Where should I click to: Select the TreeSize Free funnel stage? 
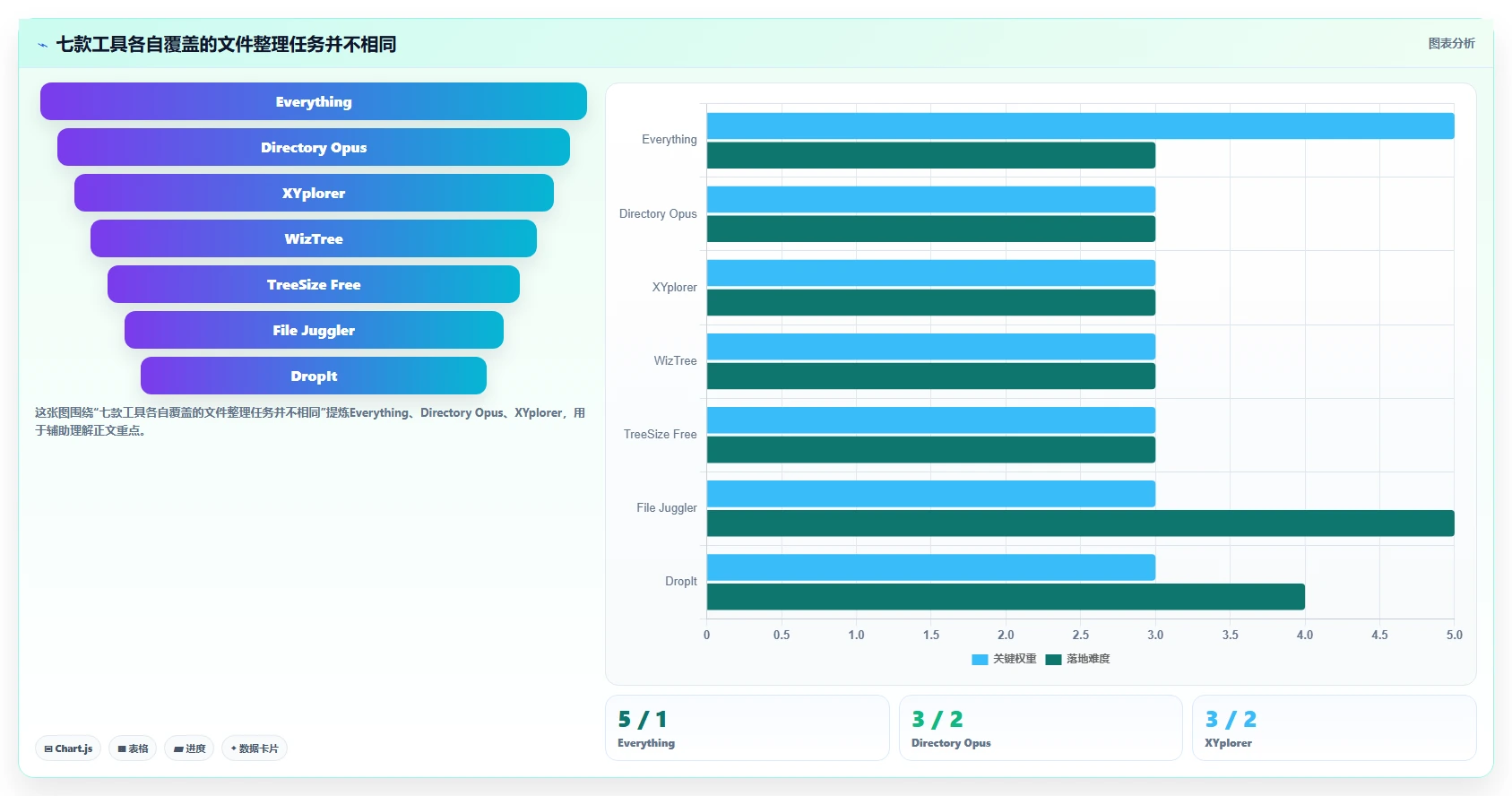click(314, 284)
